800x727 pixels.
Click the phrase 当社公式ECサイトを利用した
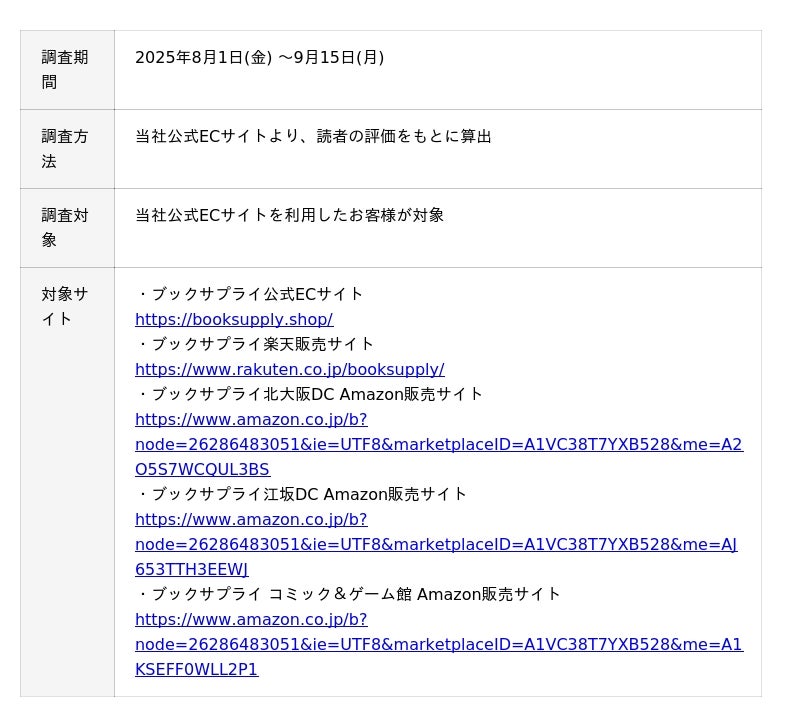240,215
